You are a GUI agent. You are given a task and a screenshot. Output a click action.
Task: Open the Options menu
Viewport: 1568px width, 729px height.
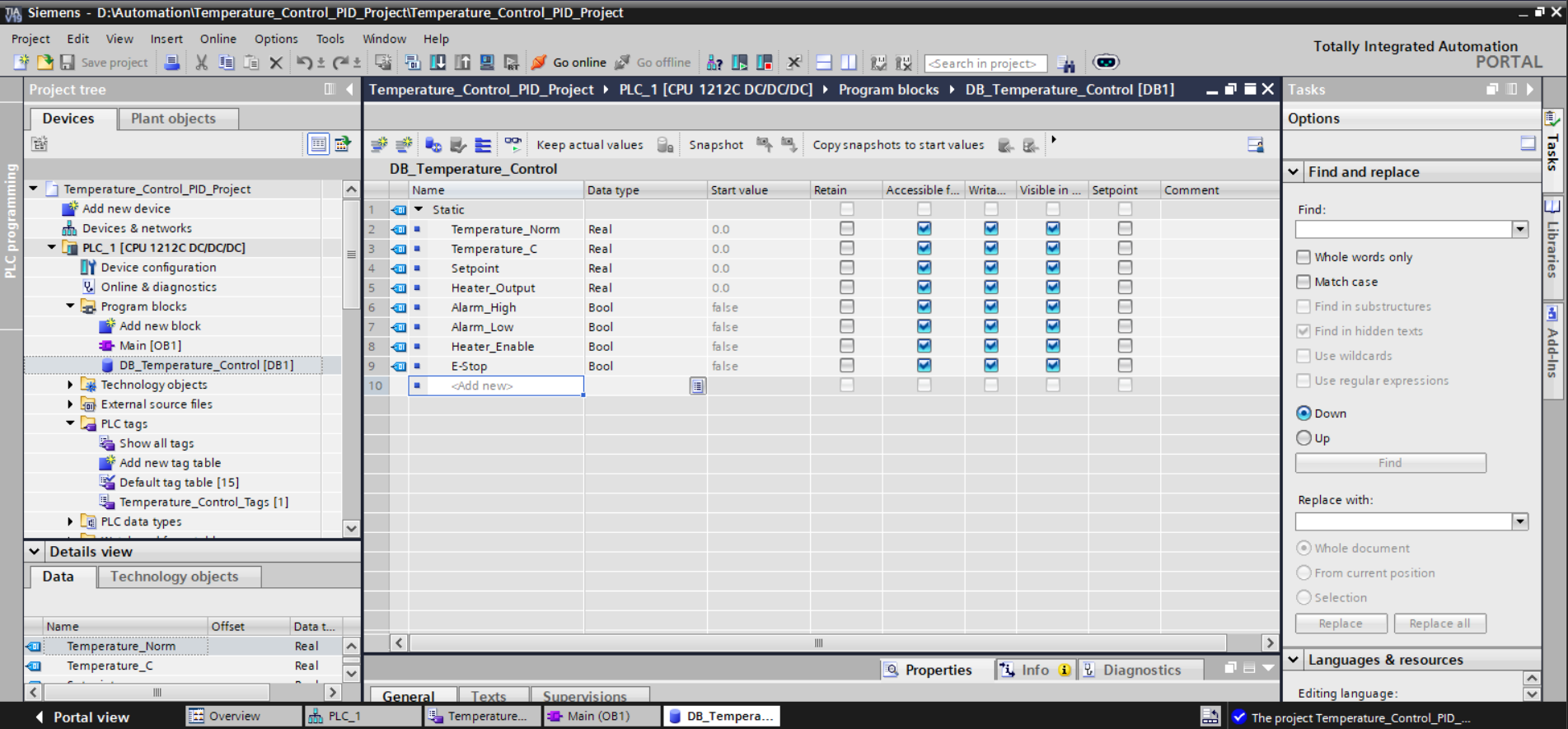276,39
